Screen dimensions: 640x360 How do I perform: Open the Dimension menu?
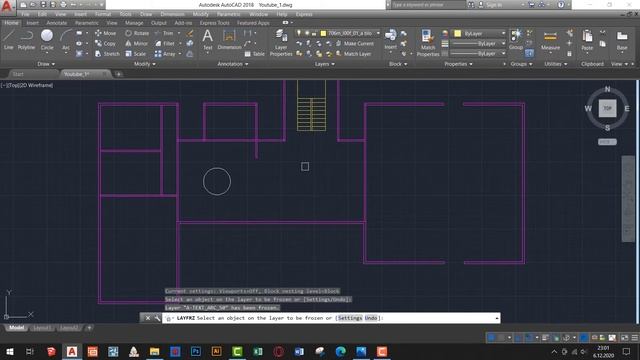point(172,14)
